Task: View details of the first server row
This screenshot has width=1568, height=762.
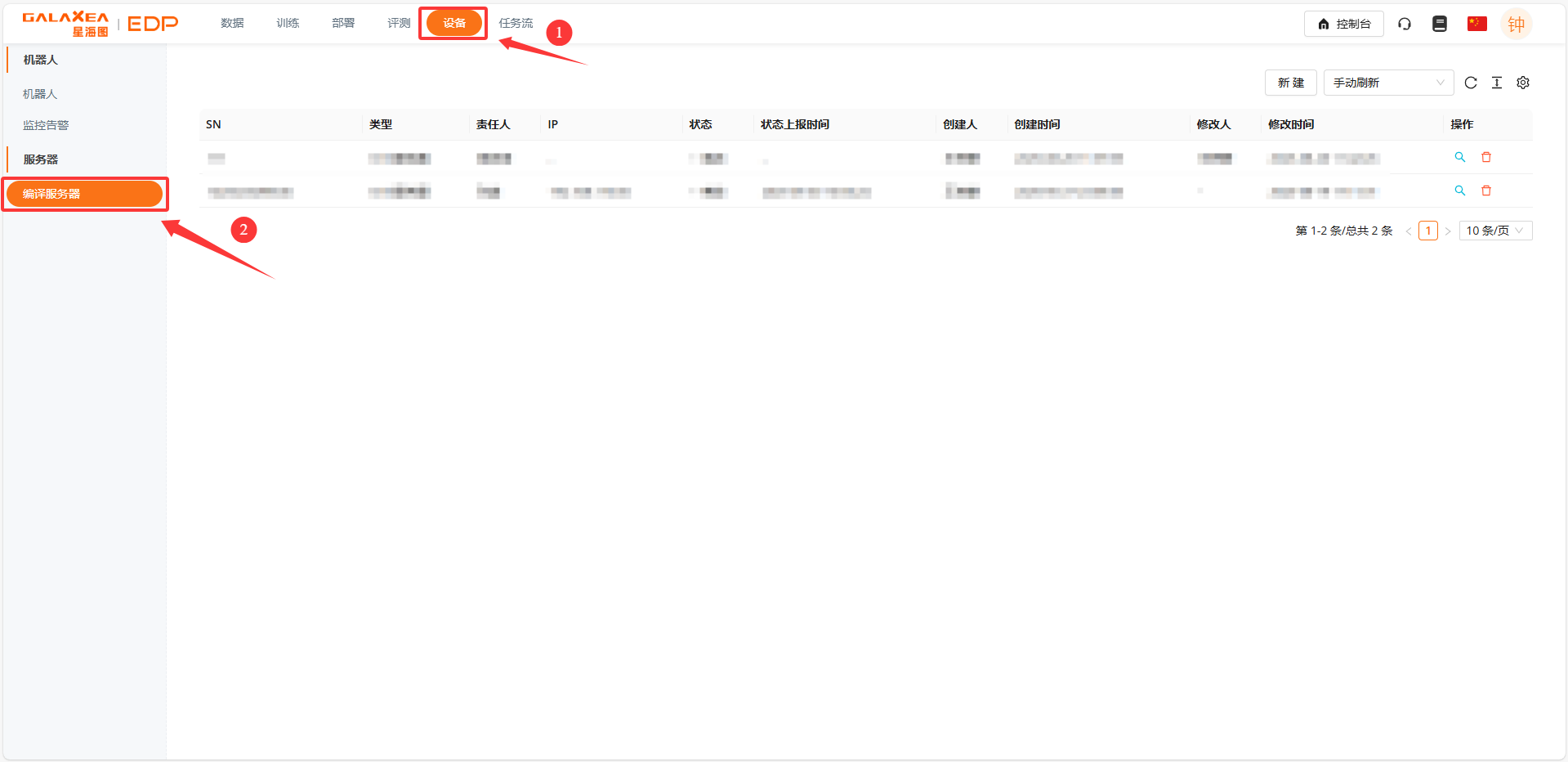Action: (x=1460, y=157)
